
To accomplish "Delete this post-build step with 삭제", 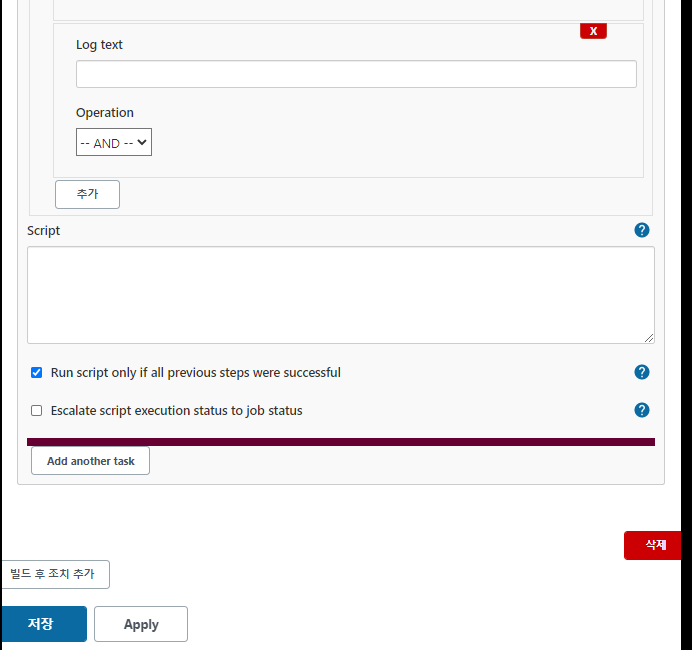I will coord(653,545).
